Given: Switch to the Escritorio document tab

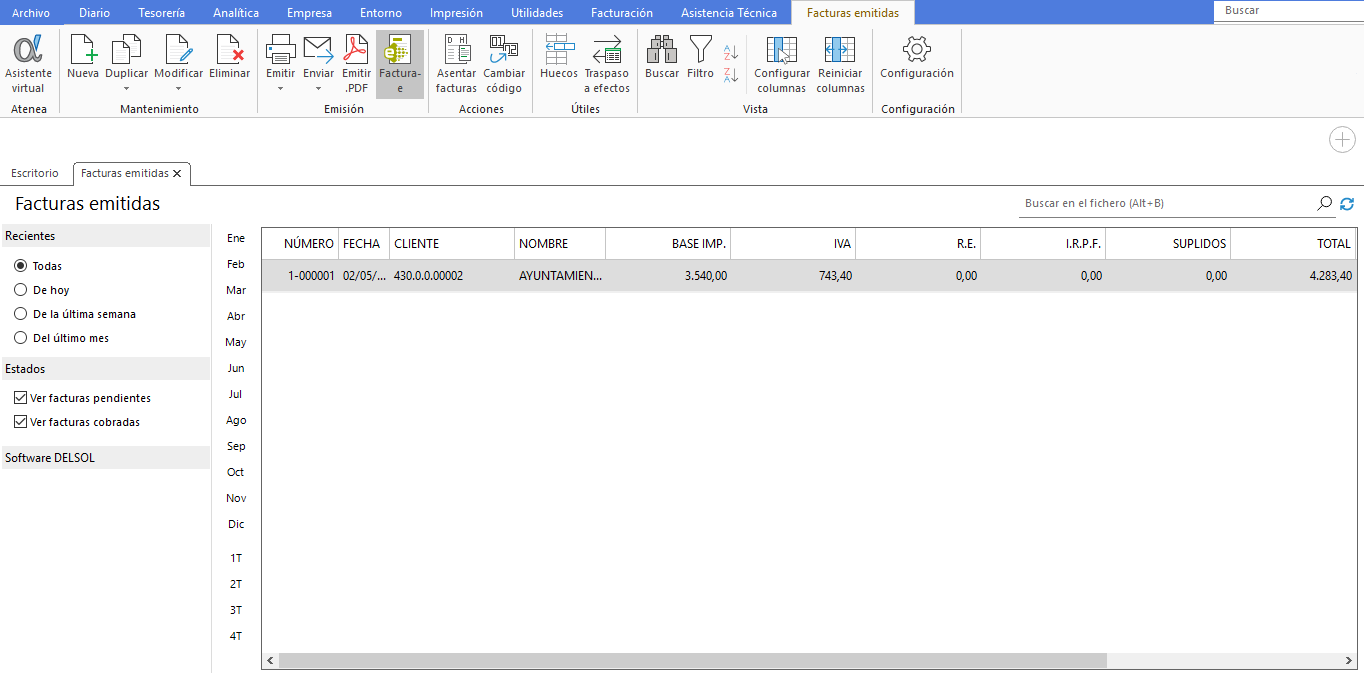Looking at the screenshot, I should [35, 174].
